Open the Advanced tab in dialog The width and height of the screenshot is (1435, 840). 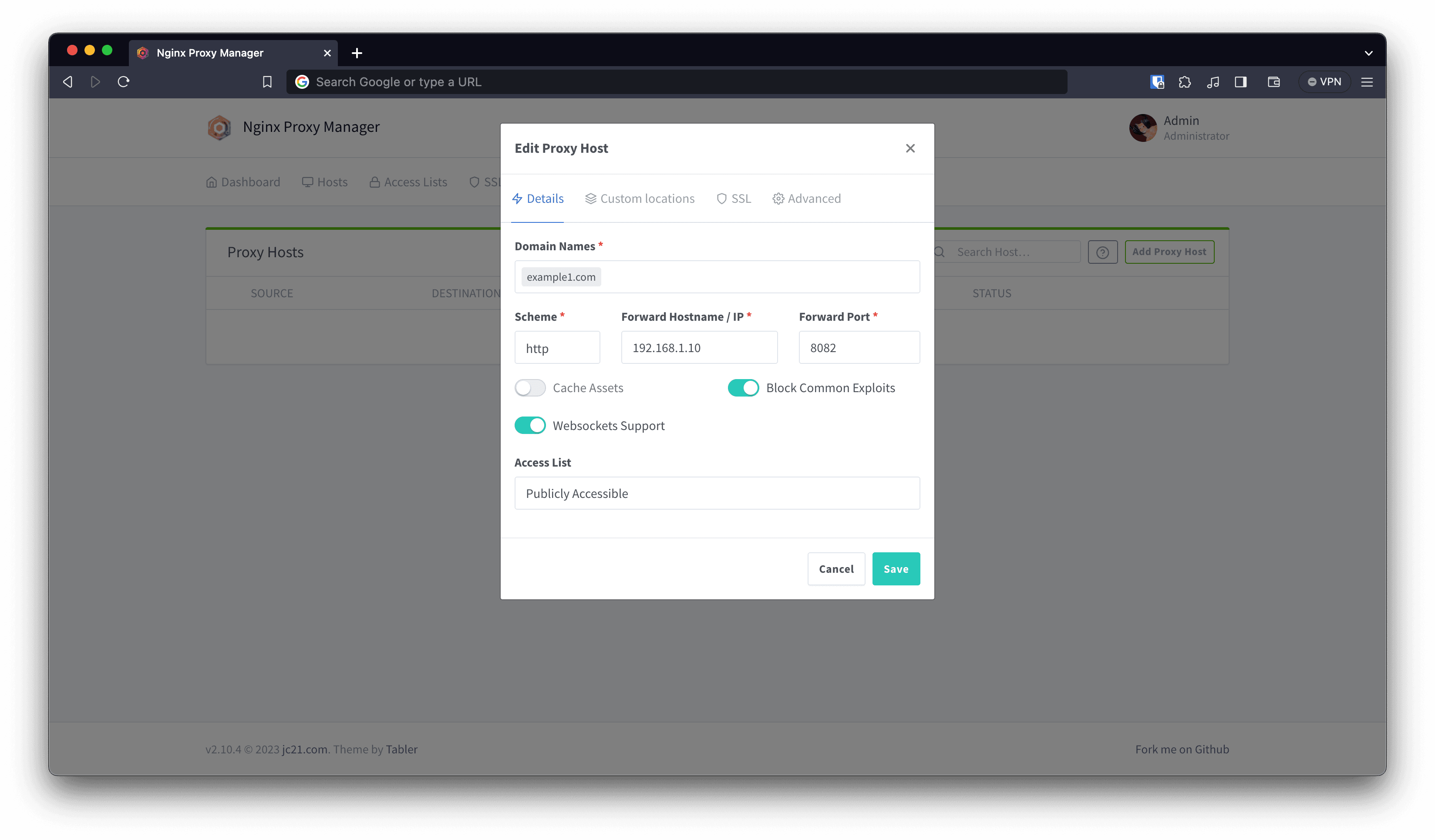coord(806,198)
